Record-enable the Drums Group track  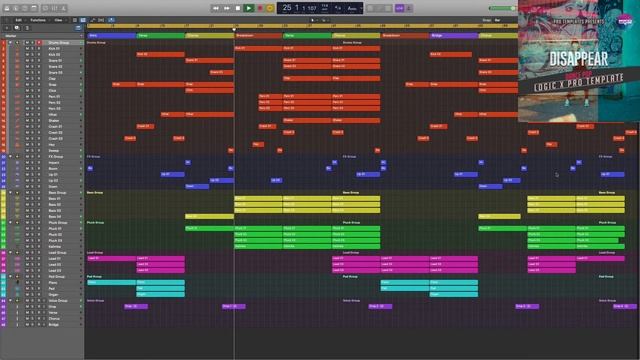click(39, 42)
